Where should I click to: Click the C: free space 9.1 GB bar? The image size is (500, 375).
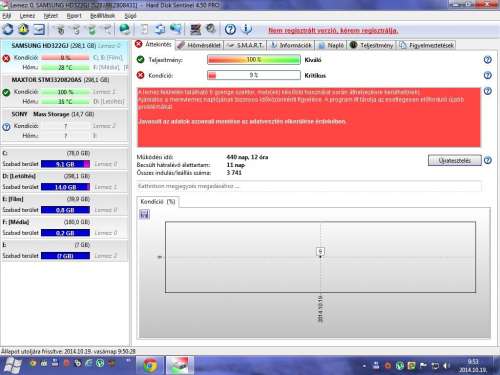65,164
